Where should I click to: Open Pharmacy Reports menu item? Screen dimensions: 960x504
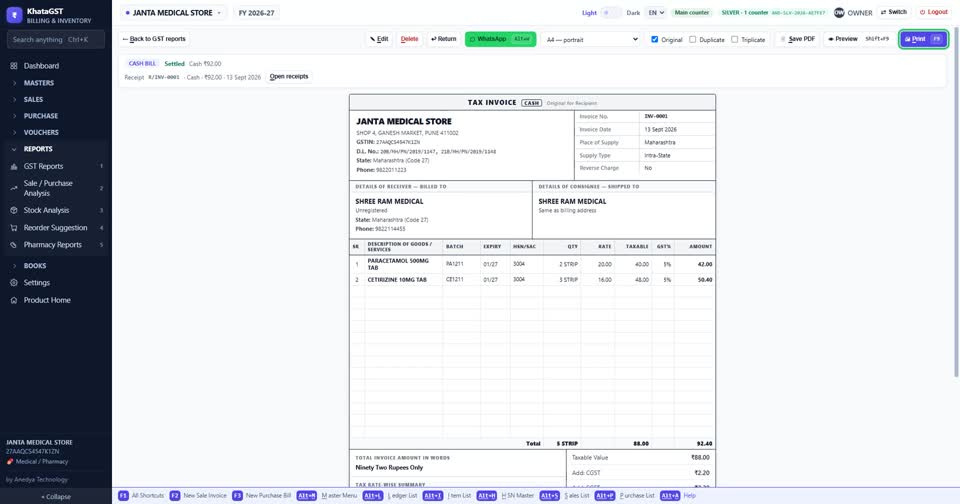point(55,244)
